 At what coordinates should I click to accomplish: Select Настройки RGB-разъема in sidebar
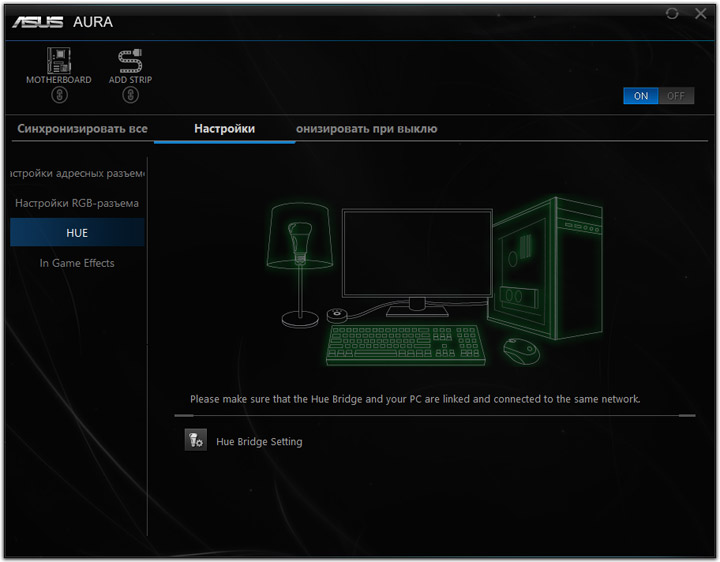77,203
